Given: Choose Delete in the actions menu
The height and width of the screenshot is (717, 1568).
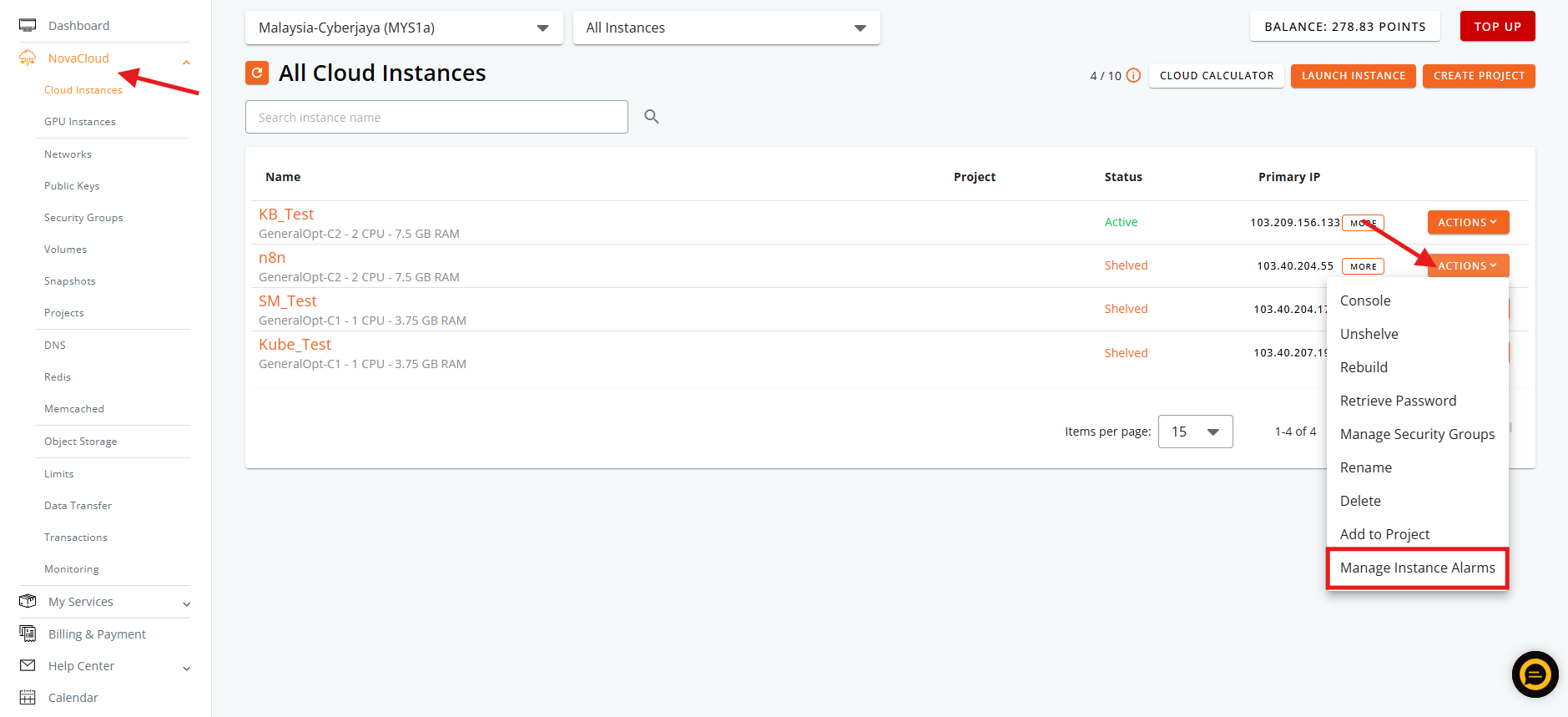Looking at the screenshot, I should pos(1417,501).
